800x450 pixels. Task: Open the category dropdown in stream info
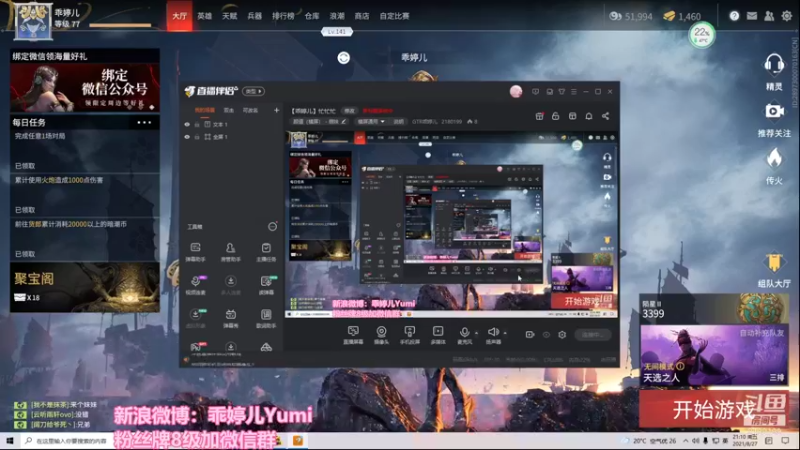tap(371, 122)
